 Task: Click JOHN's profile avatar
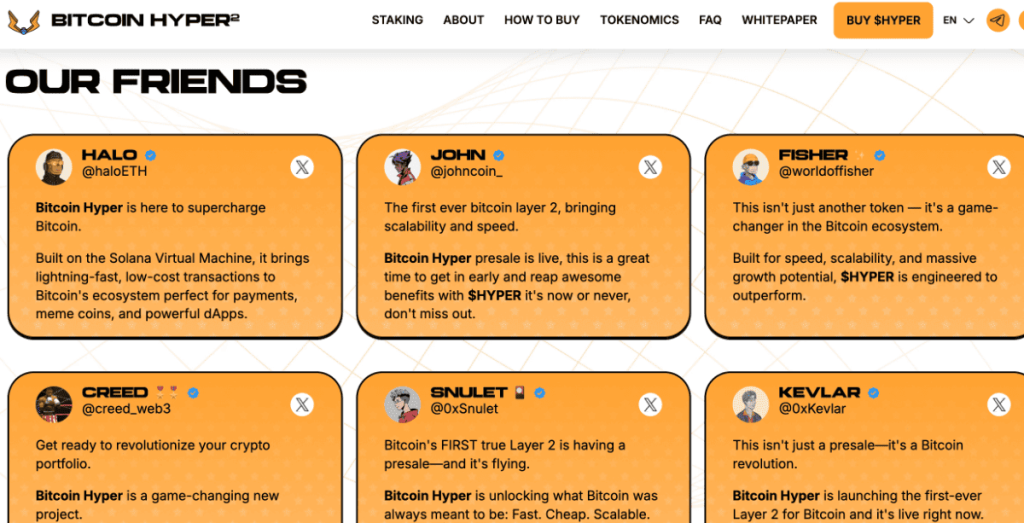(x=402, y=167)
